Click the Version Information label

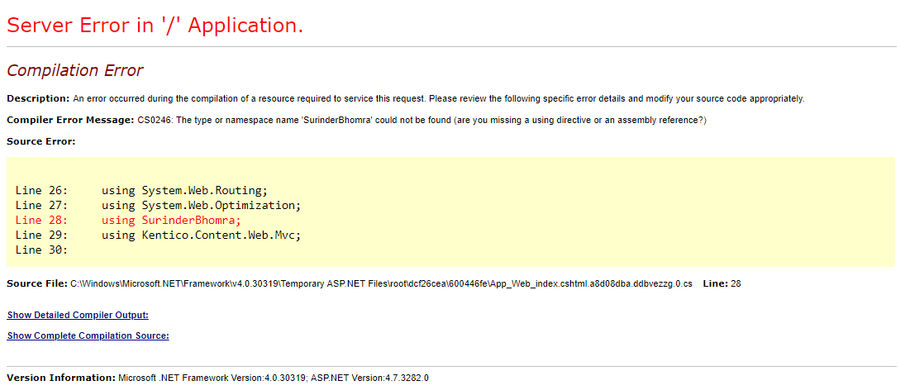click(61, 378)
